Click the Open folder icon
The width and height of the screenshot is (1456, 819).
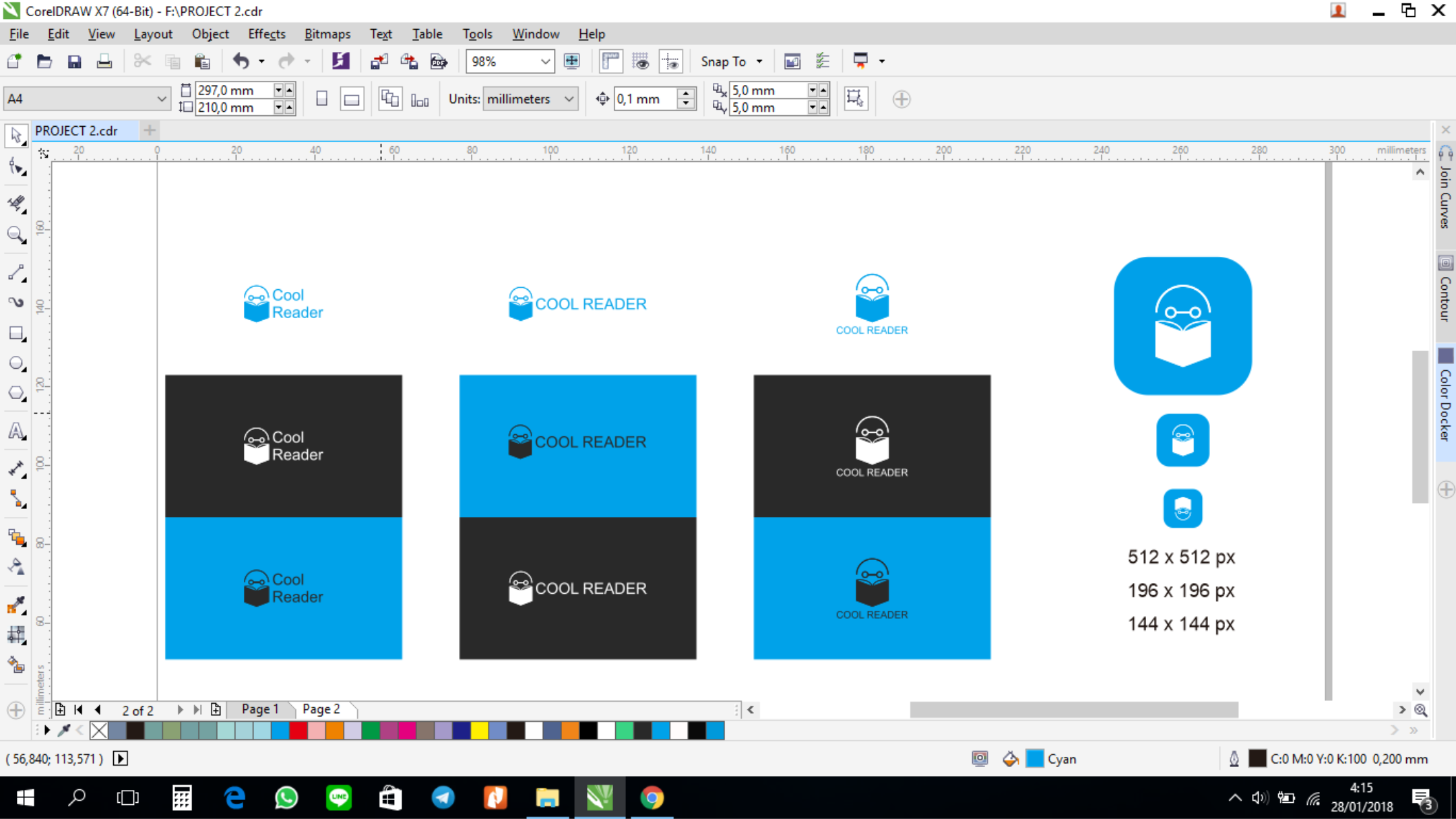tap(44, 61)
